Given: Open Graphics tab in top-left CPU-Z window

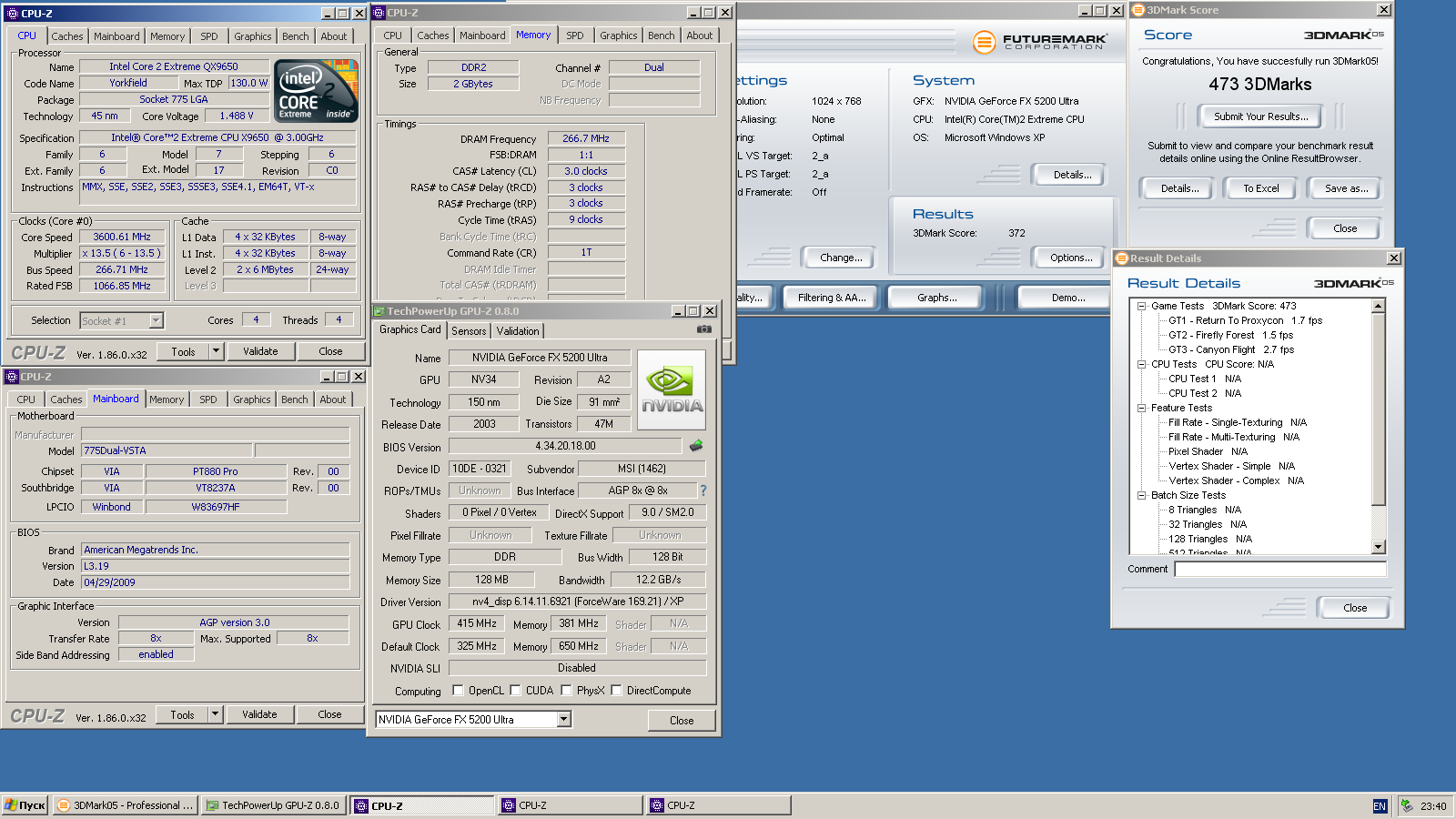Looking at the screenshot, I should point(252,36).
